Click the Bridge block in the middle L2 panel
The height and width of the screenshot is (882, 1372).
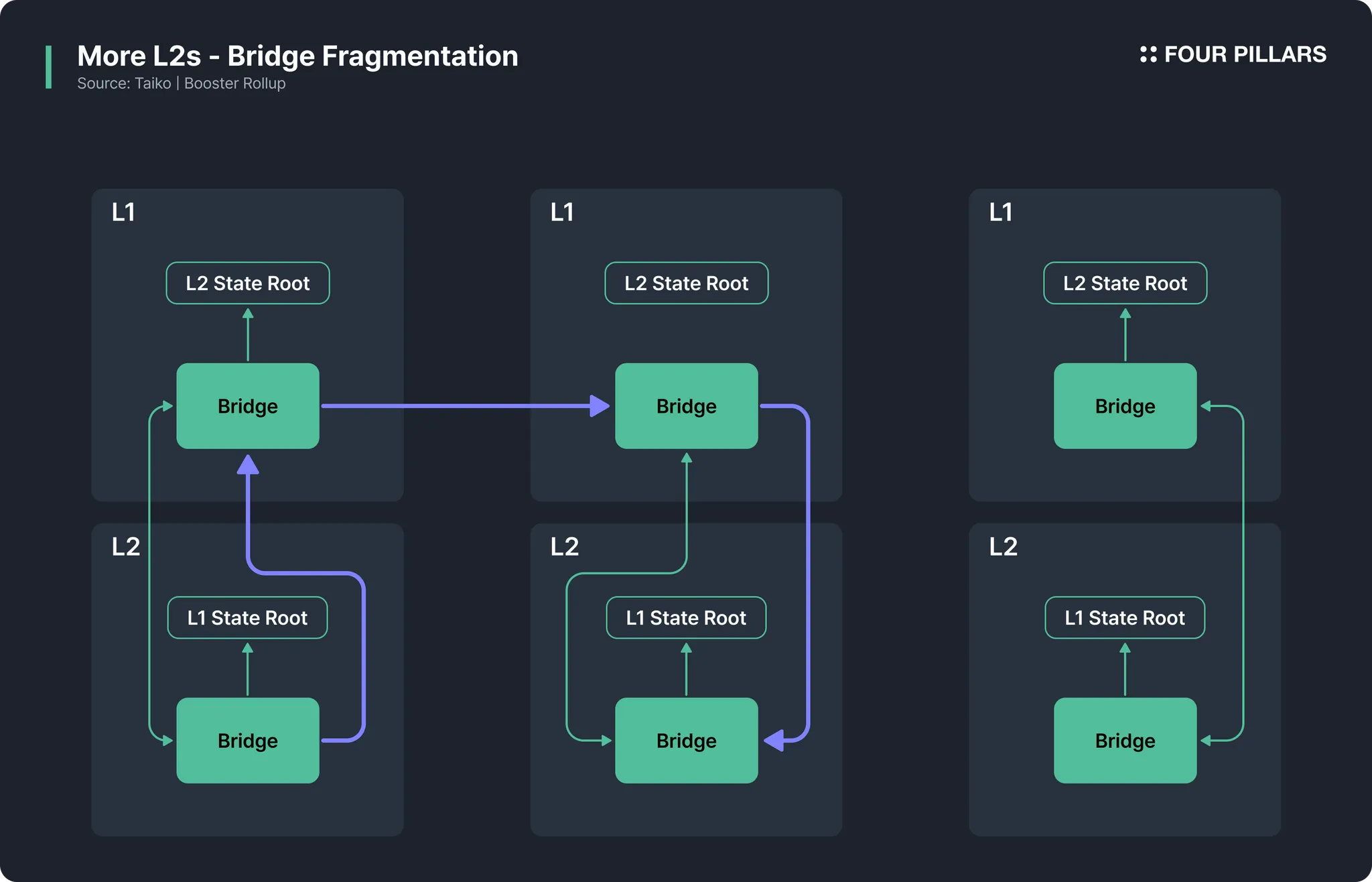pyautogui.click(x=687, y=741)
